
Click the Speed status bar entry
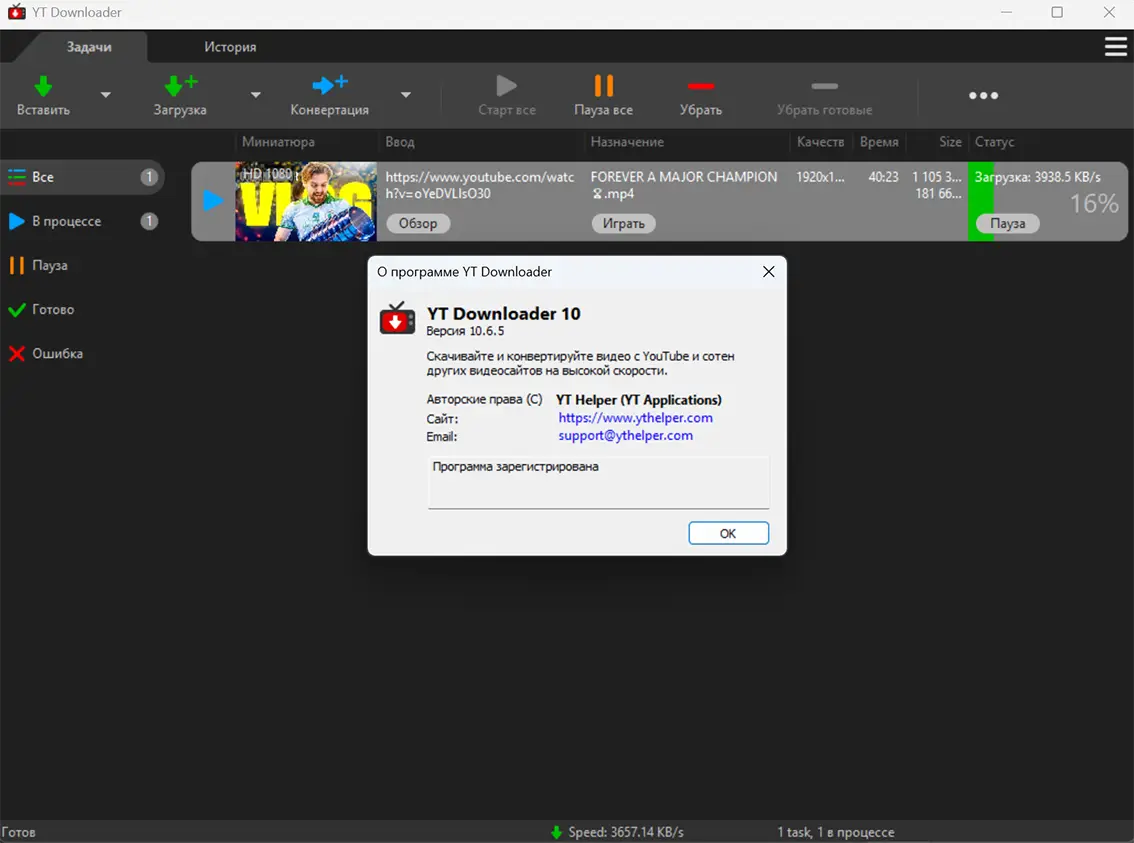click(626, 832)
